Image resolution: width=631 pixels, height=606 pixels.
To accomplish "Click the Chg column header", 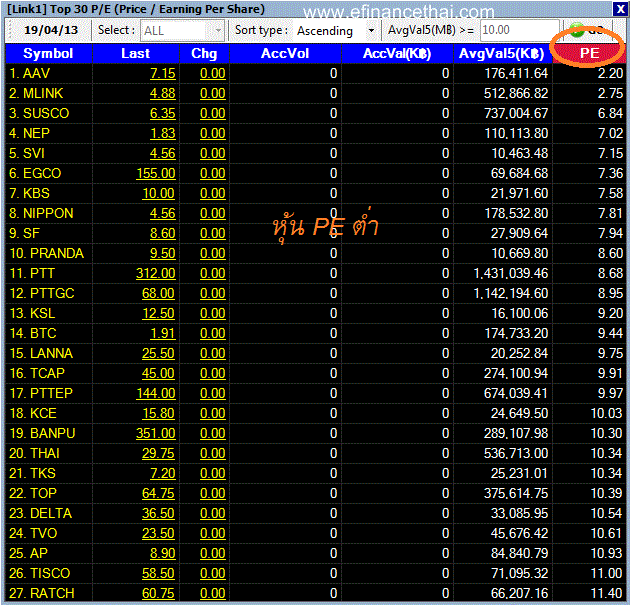I will (204, 54).
